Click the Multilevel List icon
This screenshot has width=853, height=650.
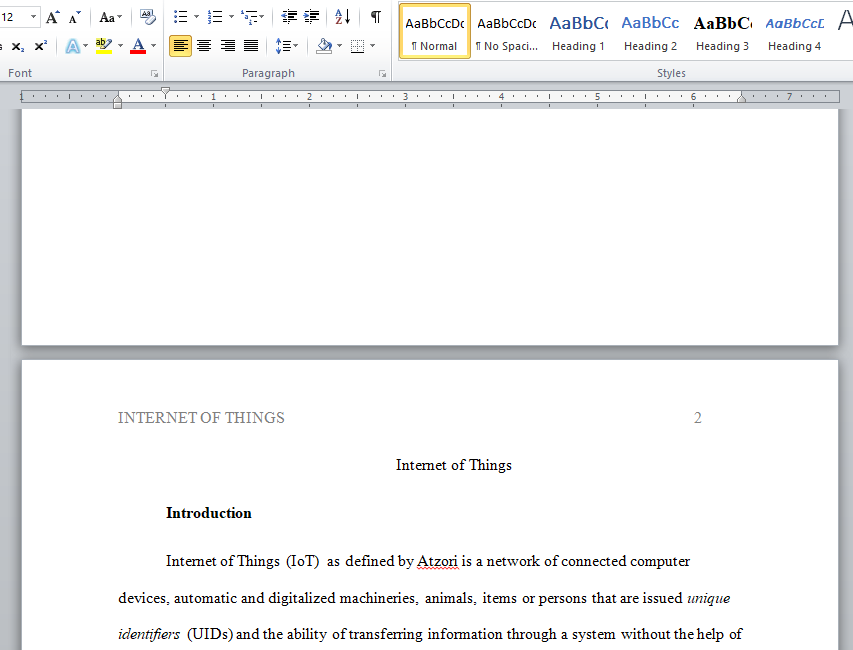point(249,17)
